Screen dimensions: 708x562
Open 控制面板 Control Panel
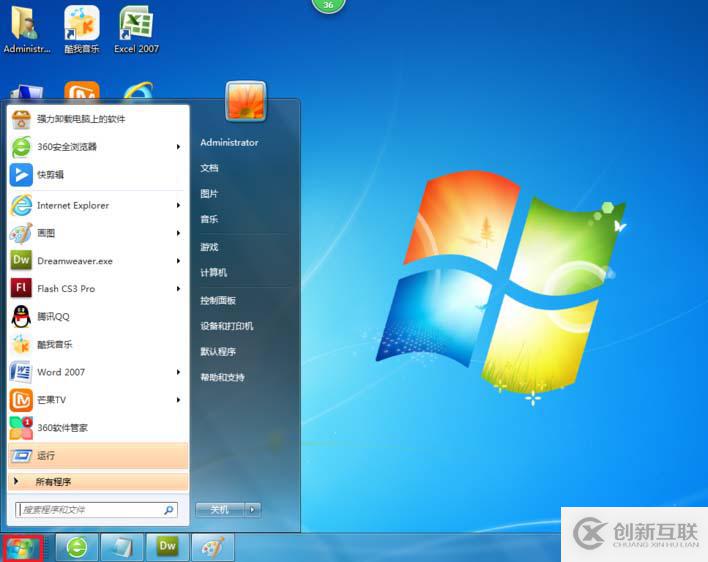coord(218,301)
